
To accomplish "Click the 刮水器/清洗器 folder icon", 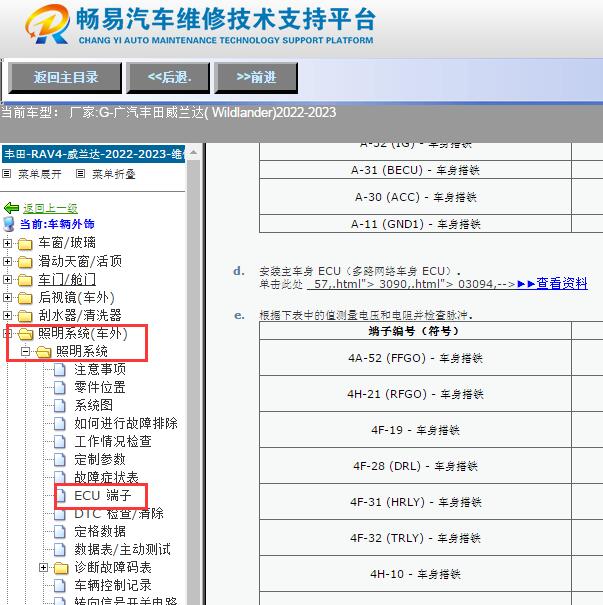I will [x=25, y=316].
